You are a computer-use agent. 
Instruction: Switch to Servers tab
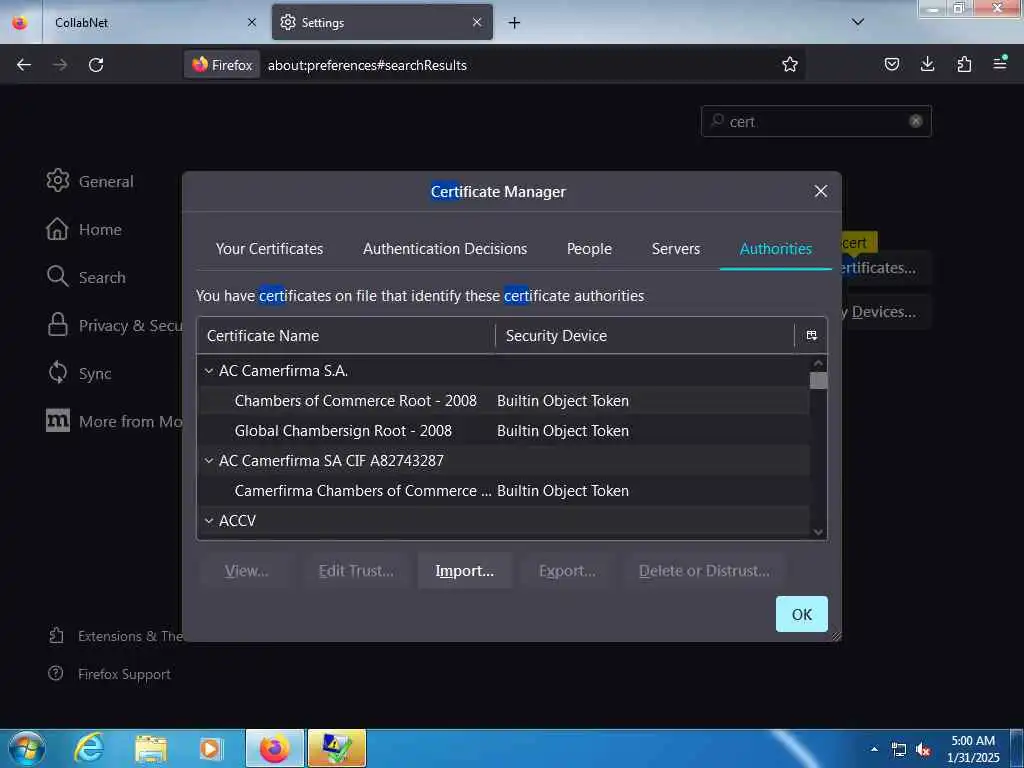675,249
